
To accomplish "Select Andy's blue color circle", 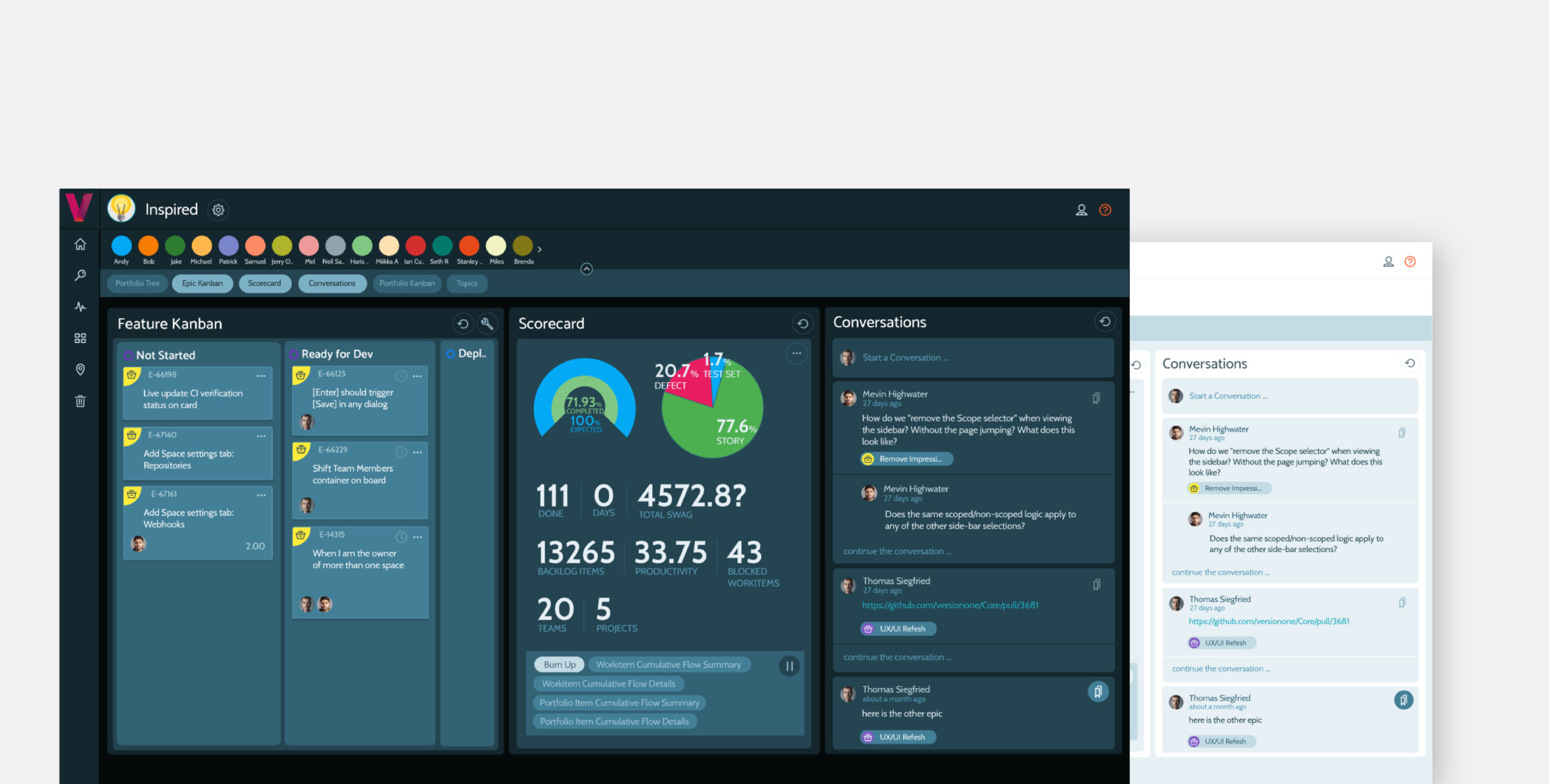I will click(122, 246).
